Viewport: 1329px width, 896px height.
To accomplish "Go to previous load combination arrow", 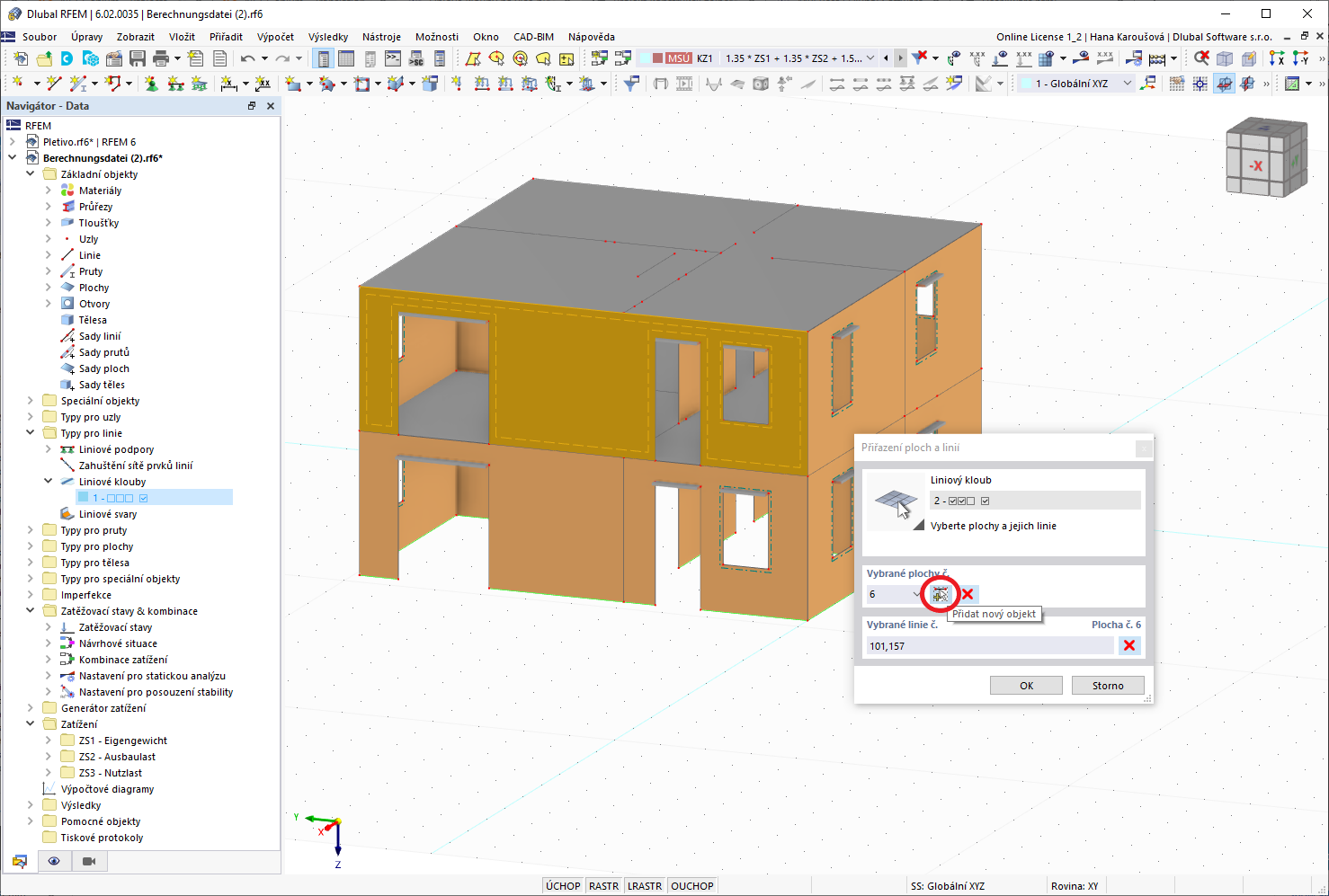I will coord(886,58).
